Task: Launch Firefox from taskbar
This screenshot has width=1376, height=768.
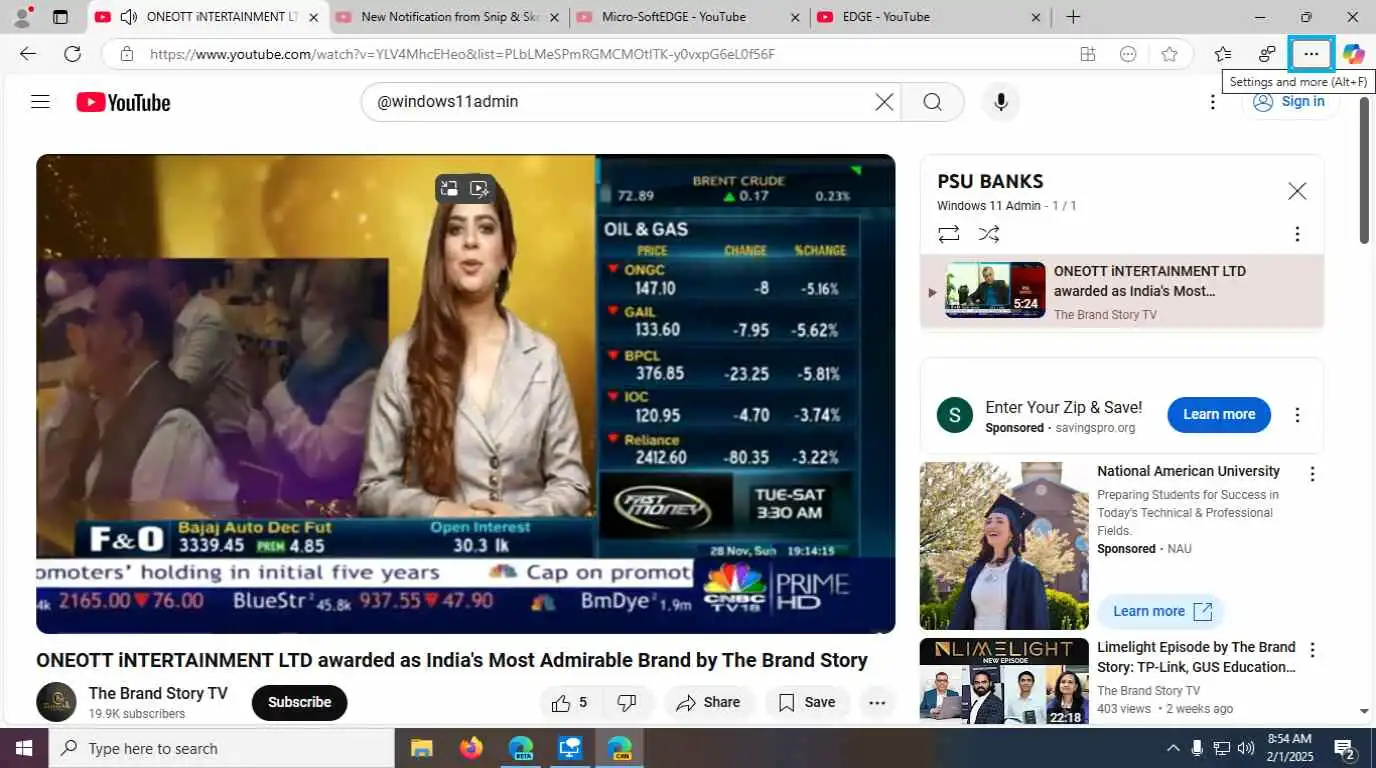Action: point(471,748)
